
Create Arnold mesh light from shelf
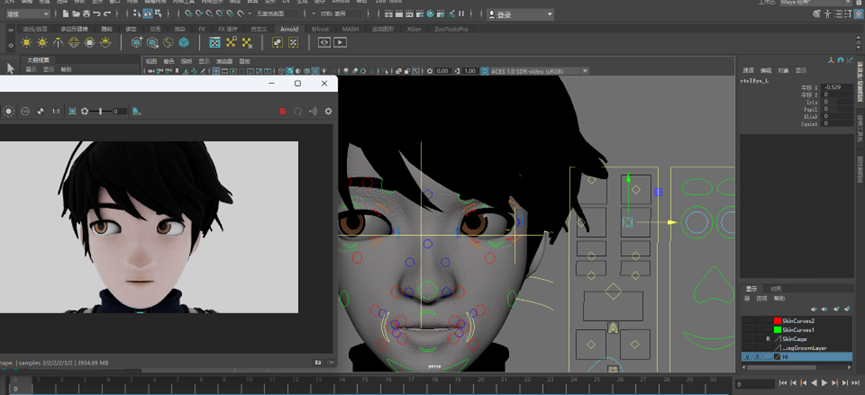coord(42,42)
